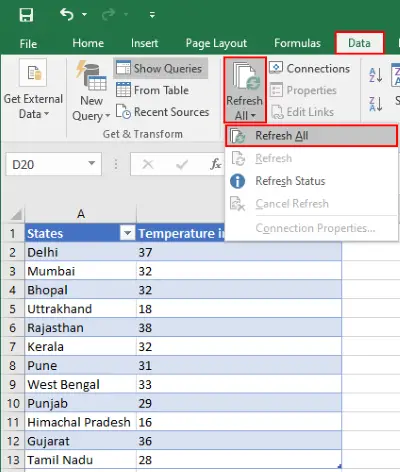Select the cell containing Kerala
Viewport: 400px width, 472px height.
80,346
